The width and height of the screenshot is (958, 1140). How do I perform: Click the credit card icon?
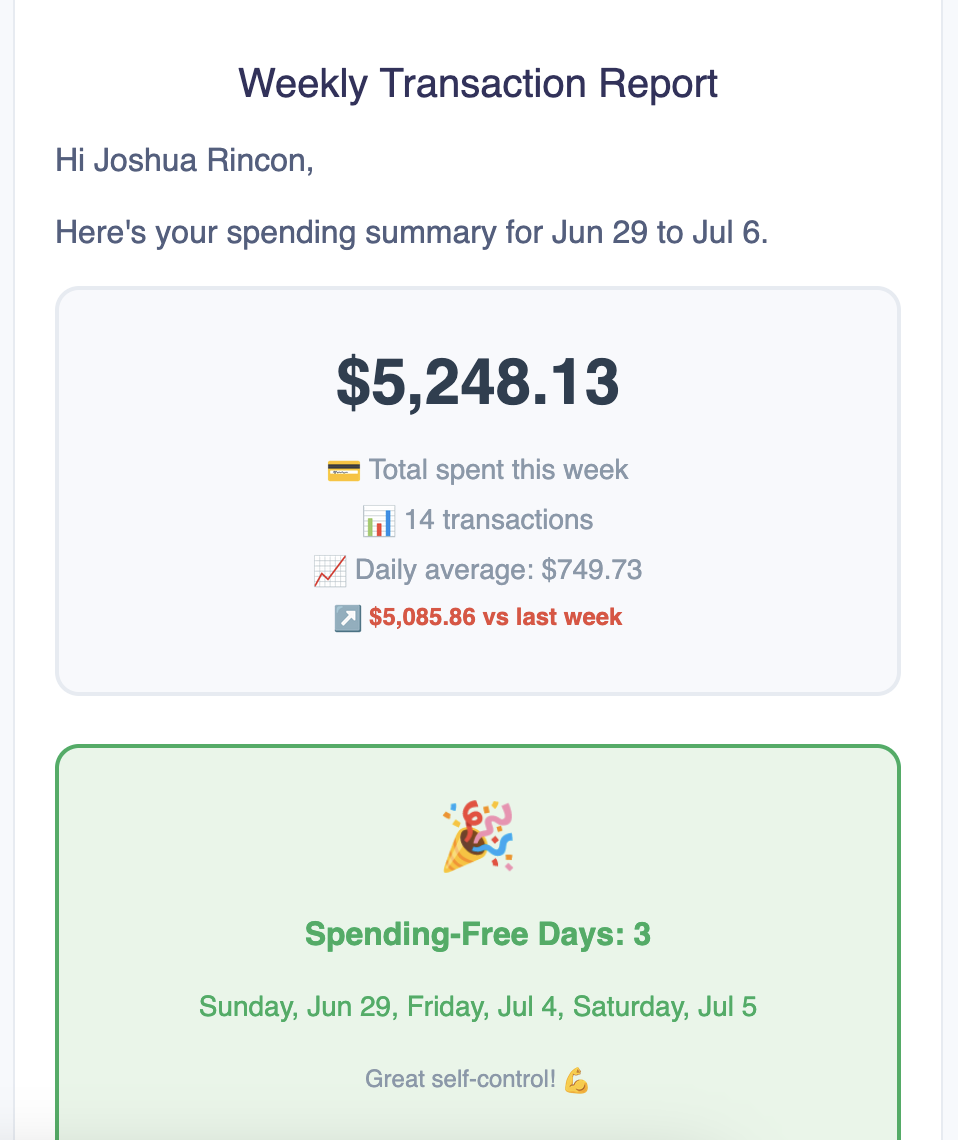point(343,470)
